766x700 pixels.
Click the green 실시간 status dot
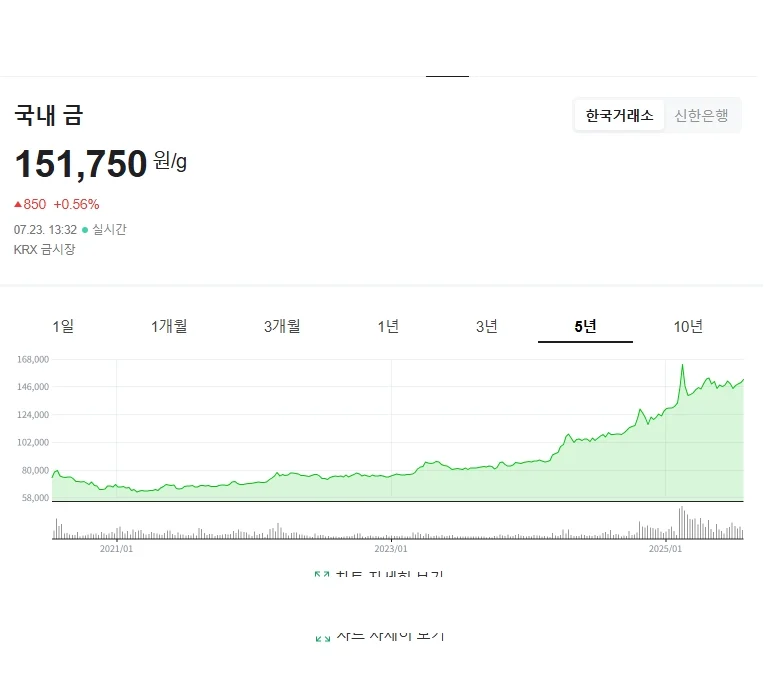(x=85, y=230)
